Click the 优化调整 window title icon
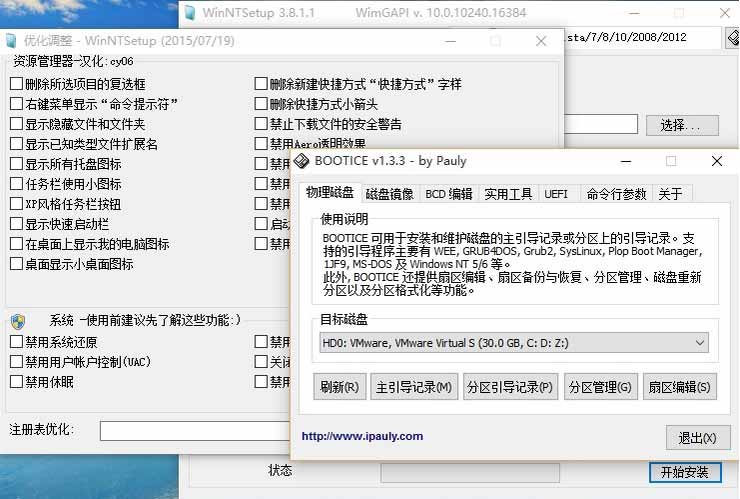This screenshot has height=499, width=740. click(x=11, y=41)
